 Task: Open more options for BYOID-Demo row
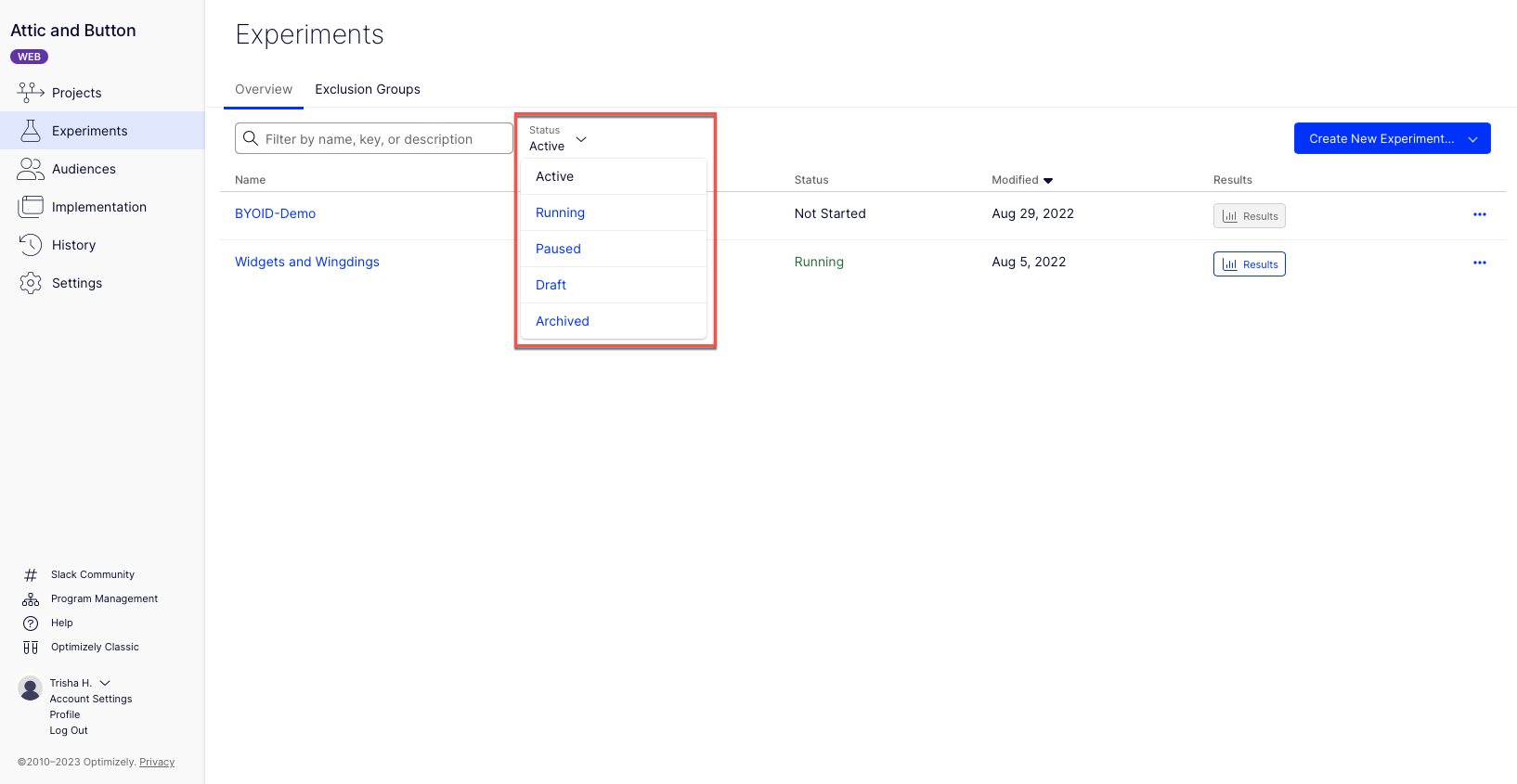[x=1480, y=214]
